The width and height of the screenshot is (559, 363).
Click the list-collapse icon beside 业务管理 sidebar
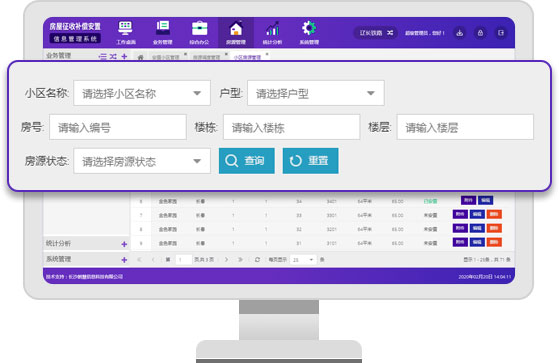point(103,56)
